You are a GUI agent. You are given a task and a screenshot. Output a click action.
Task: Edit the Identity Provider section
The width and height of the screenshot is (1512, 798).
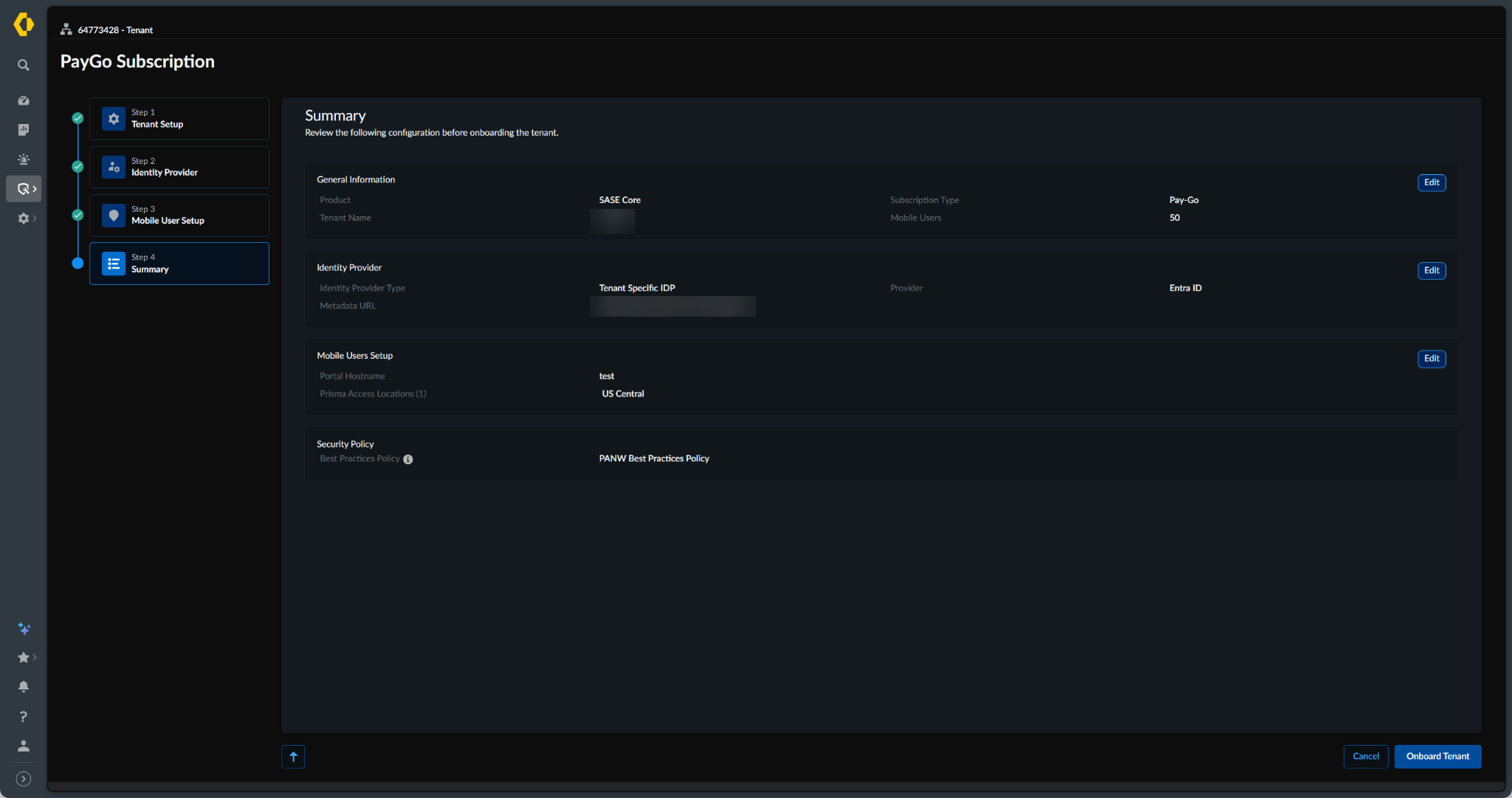[1432, 270]
